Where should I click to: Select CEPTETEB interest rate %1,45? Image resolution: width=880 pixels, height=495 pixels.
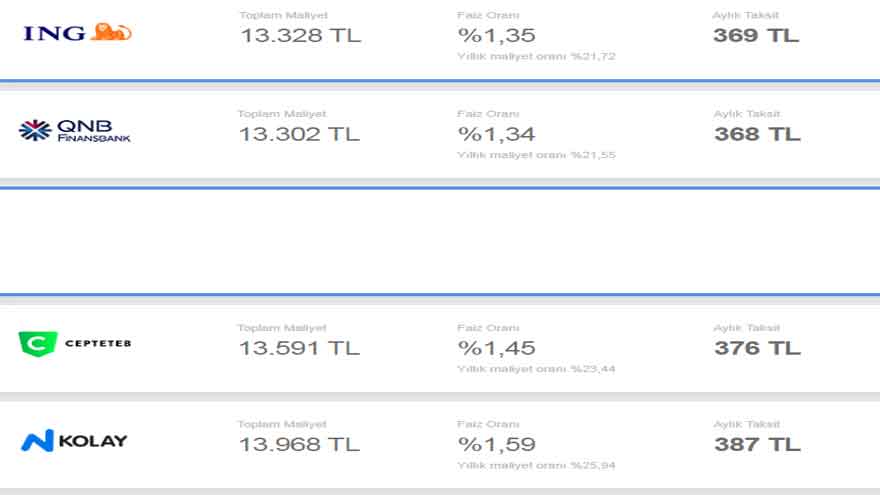click(x=497, y=348)
